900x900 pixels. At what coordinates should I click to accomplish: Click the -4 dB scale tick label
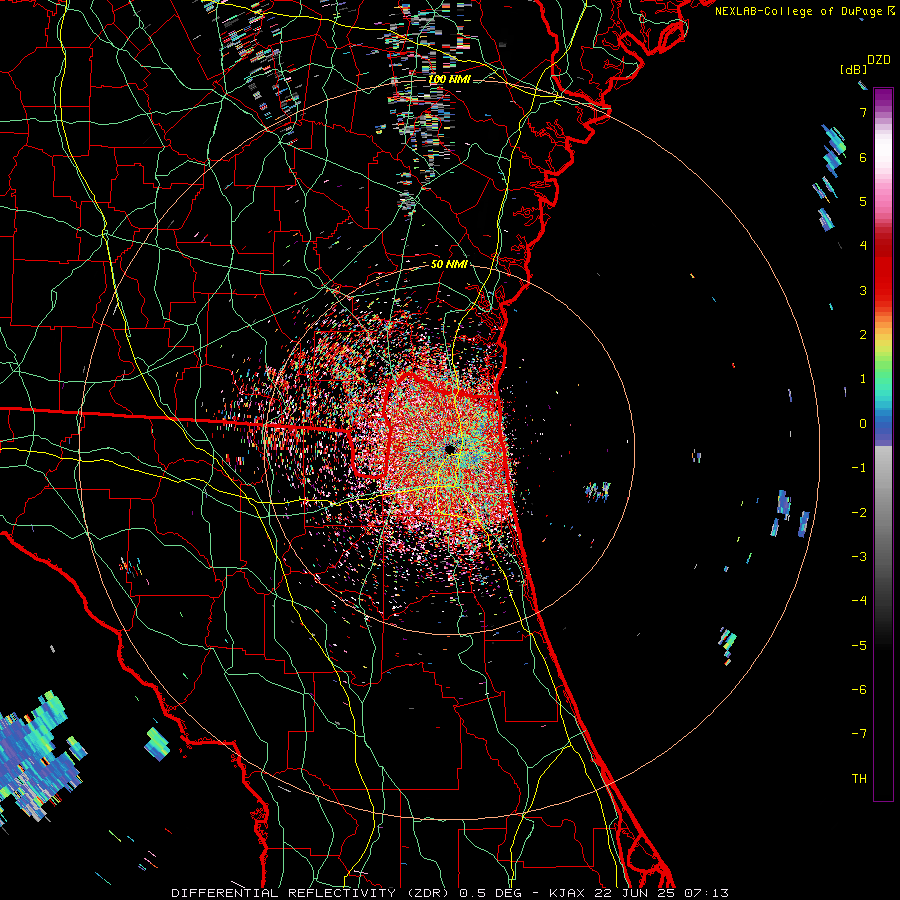click(x=859, y=600)
